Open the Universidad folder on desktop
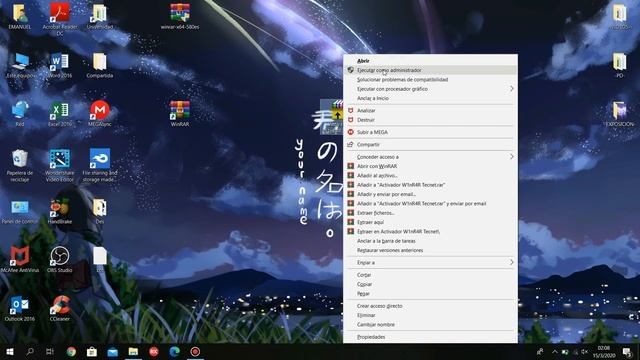The width and height of the screenshot is (640, 360). click(x=100, y=16)
